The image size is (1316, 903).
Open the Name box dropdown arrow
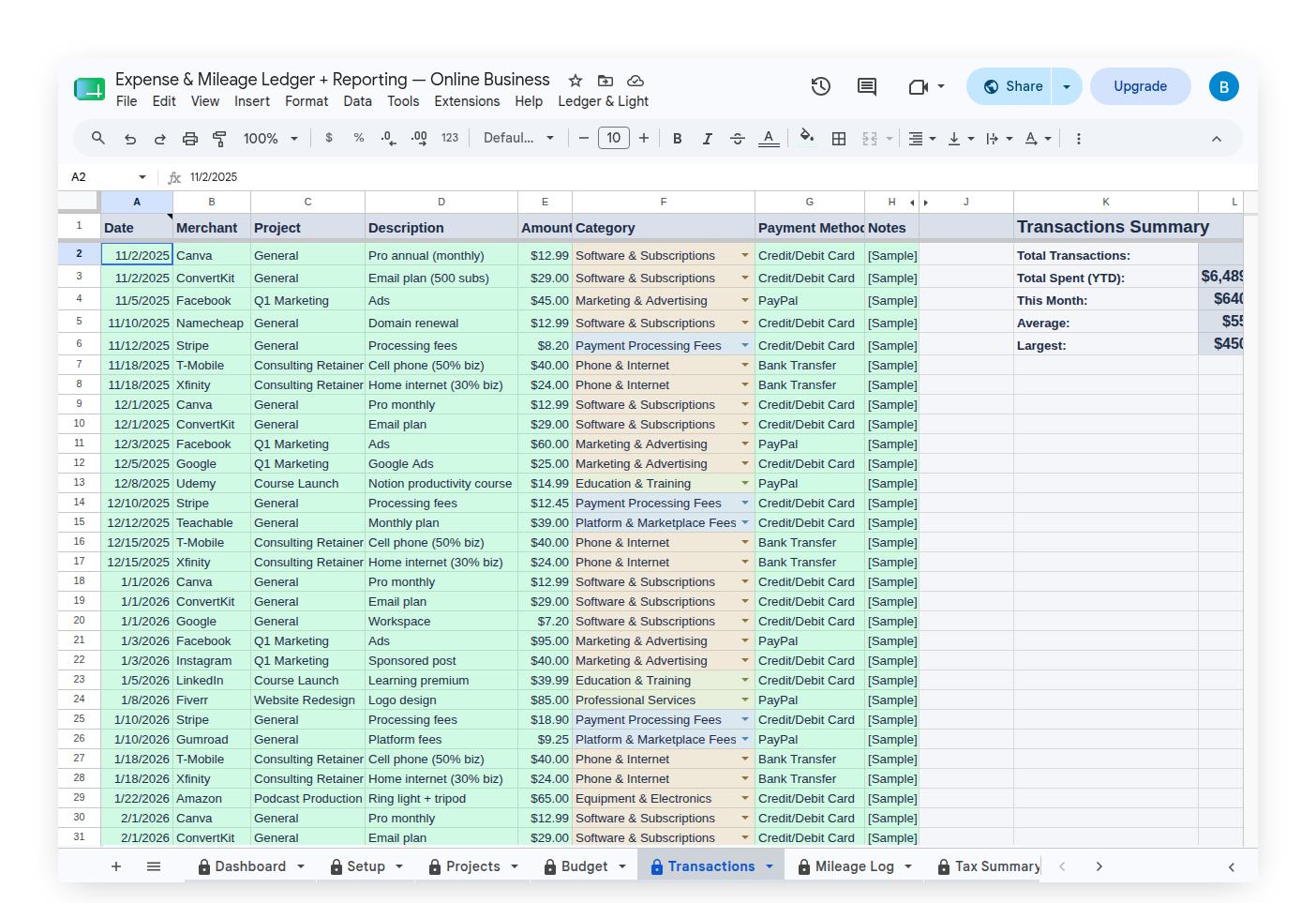pyautogui.click(x=142, y=177)
